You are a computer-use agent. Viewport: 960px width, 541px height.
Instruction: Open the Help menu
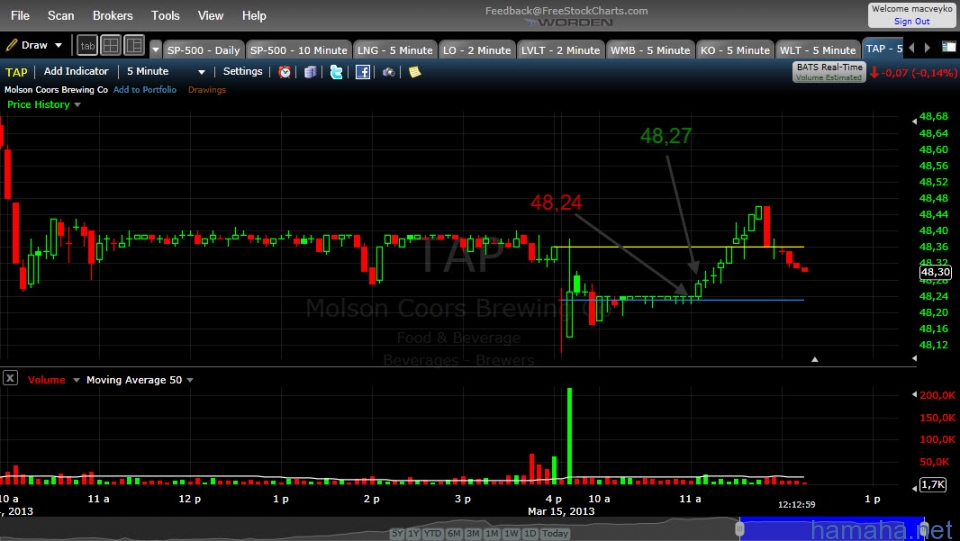(x=254, y=16)
